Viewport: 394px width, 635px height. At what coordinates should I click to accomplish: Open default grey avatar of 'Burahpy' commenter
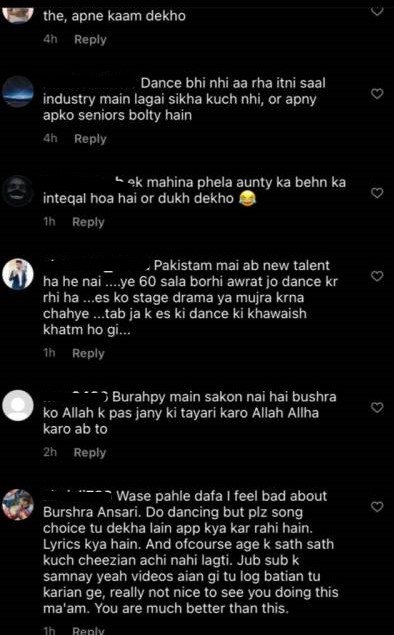pos(18,405)
